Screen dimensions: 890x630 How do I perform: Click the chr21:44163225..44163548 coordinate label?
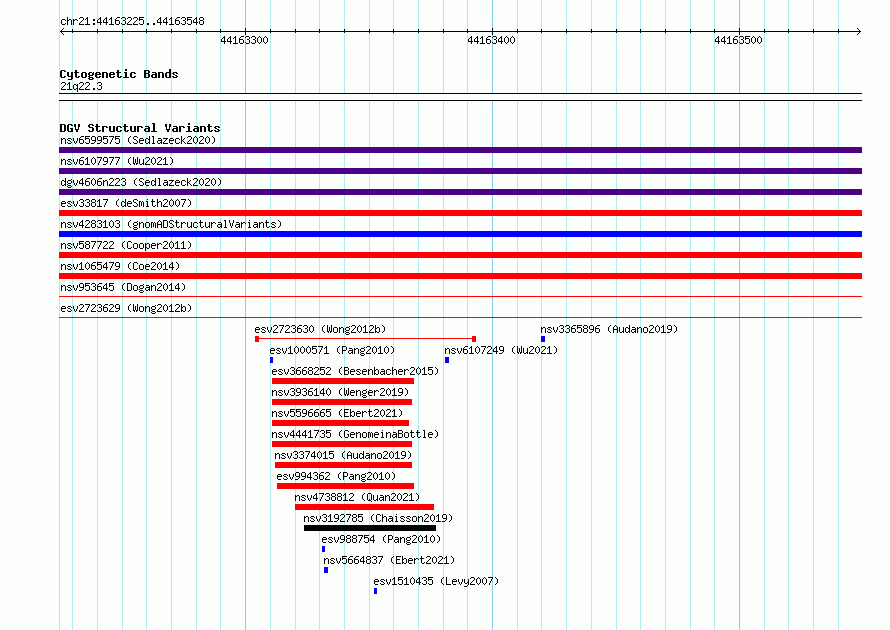[x=132, y=22]
